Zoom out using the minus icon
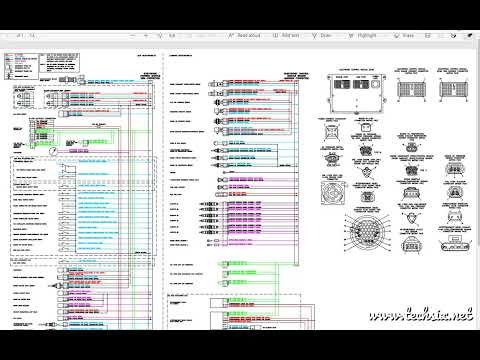This screenshot has width=480, height=360. 133,35
